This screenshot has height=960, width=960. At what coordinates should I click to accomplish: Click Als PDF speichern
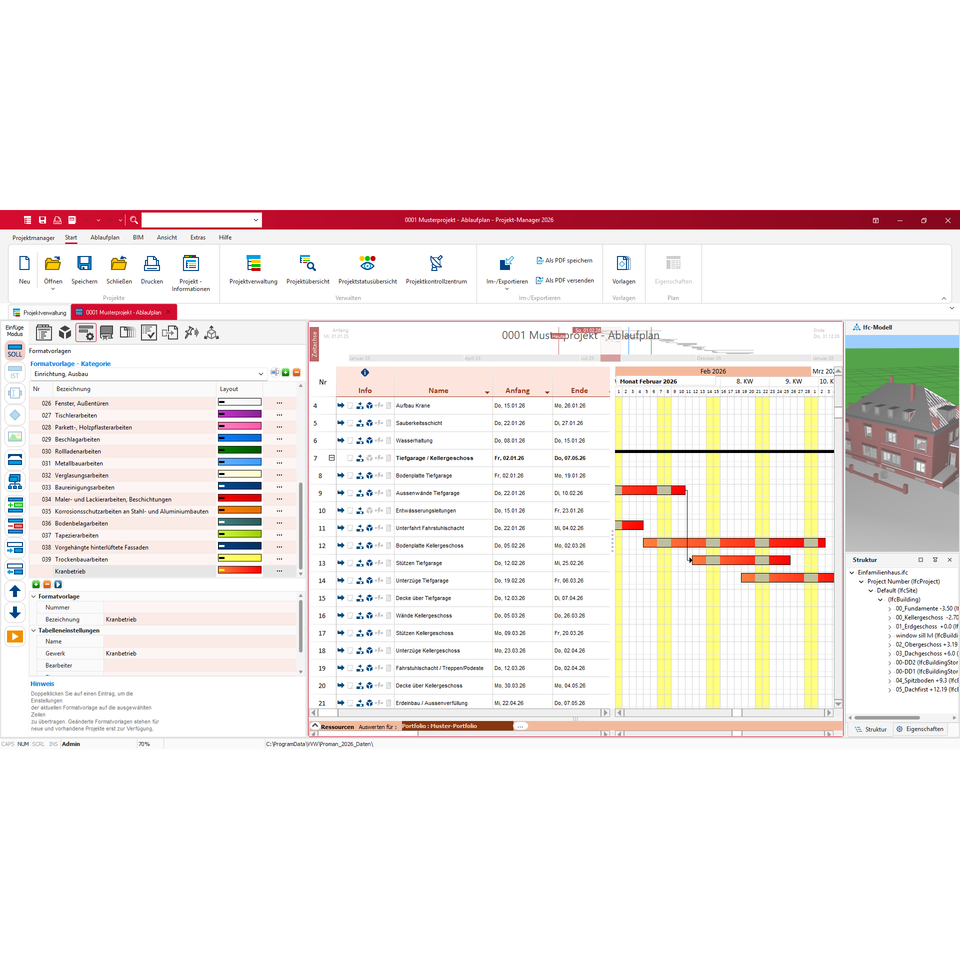coord(564,260)
